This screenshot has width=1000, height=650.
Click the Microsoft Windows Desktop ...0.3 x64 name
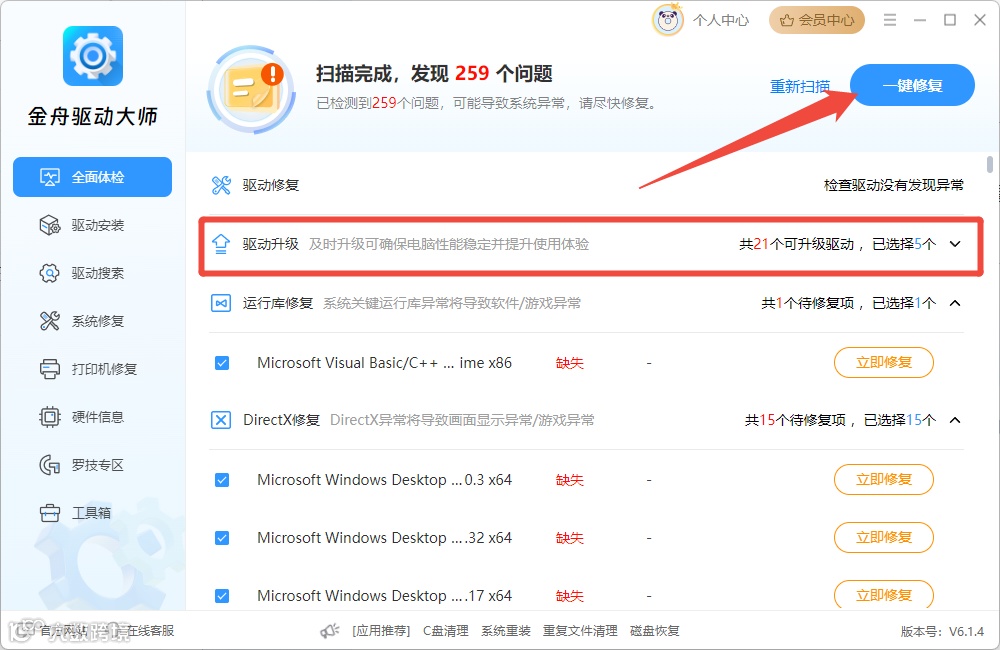(385, 480)
